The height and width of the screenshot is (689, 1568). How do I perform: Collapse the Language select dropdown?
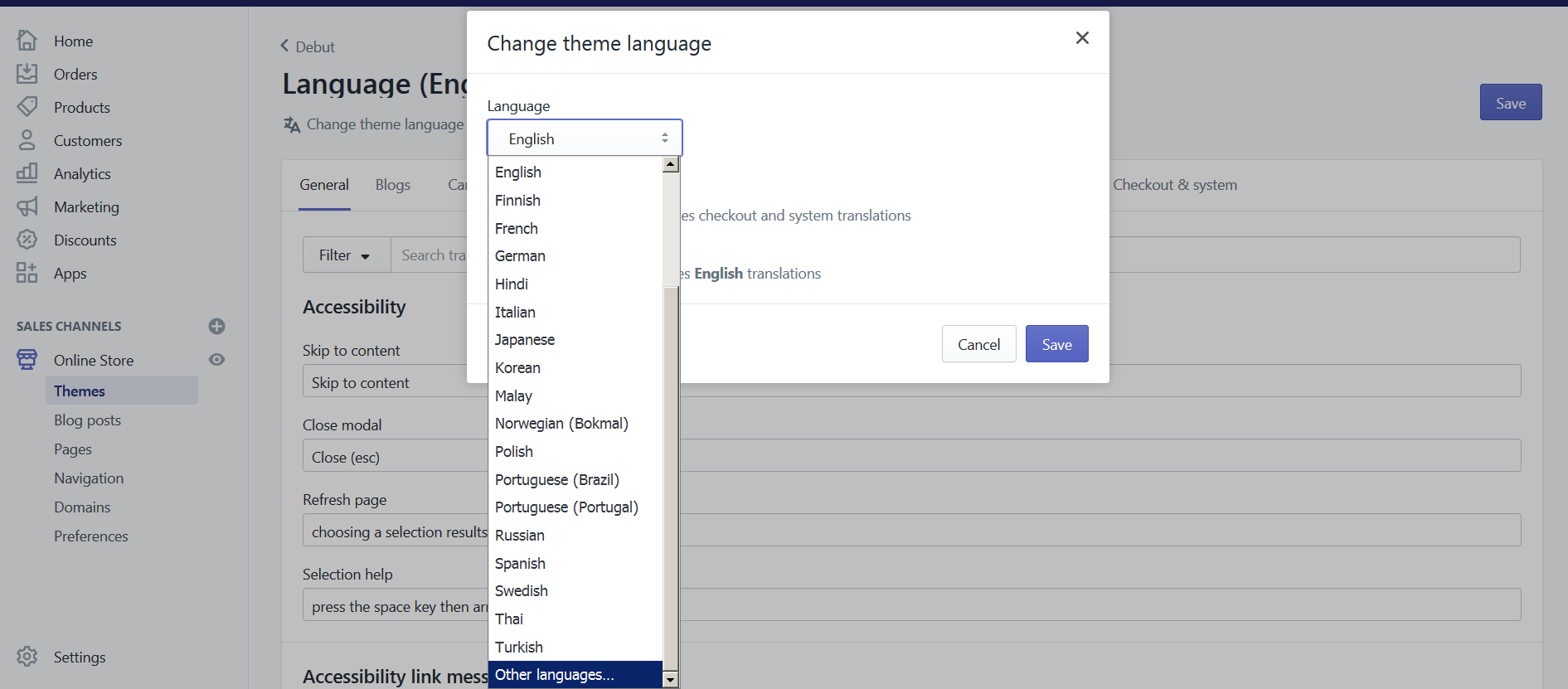coord(584,138)
